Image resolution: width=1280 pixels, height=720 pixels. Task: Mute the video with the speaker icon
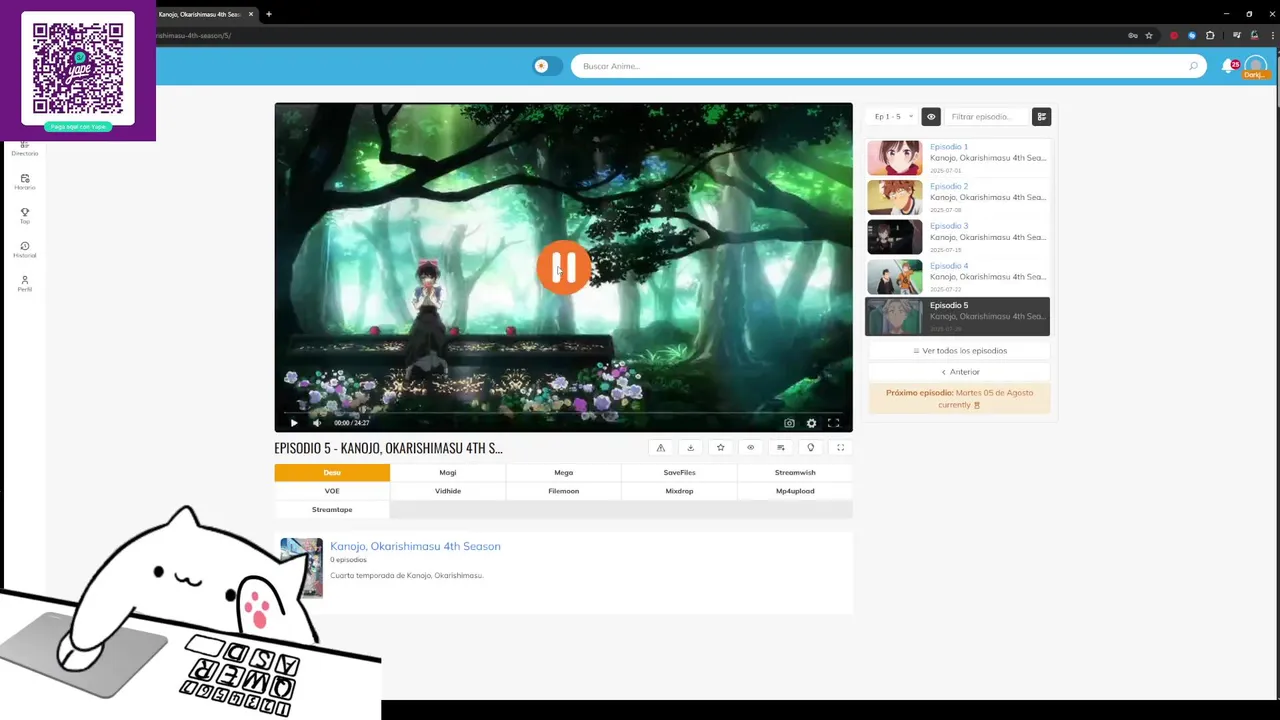click(317, 423)
